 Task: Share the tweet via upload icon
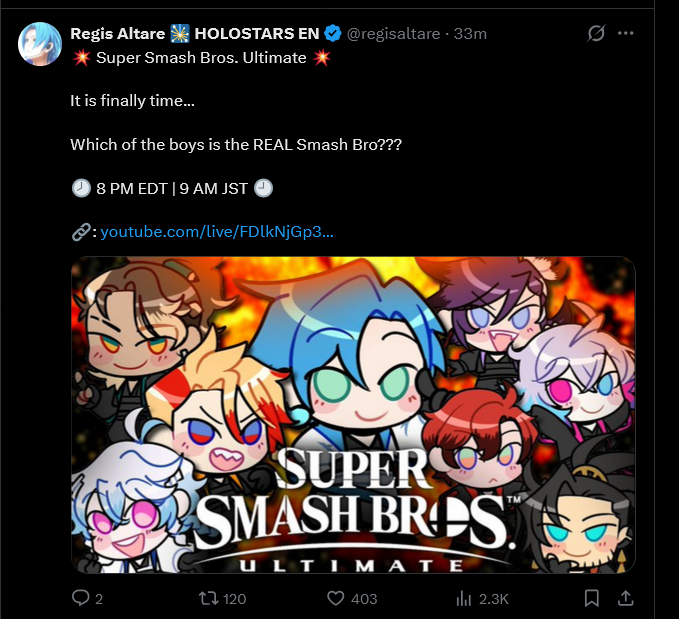coord(625,598)
